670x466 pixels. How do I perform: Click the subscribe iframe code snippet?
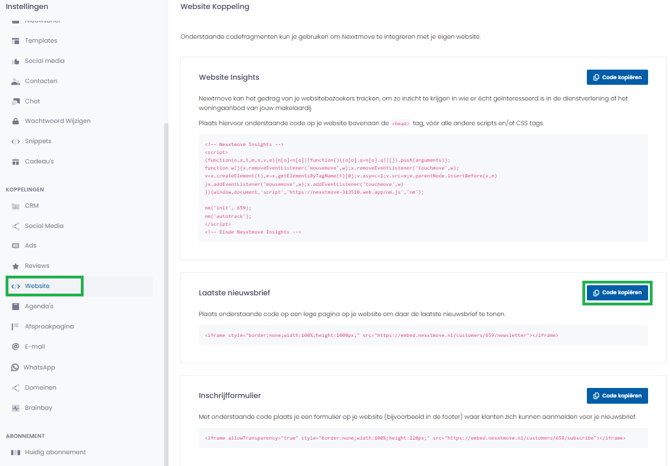point(423,438)
